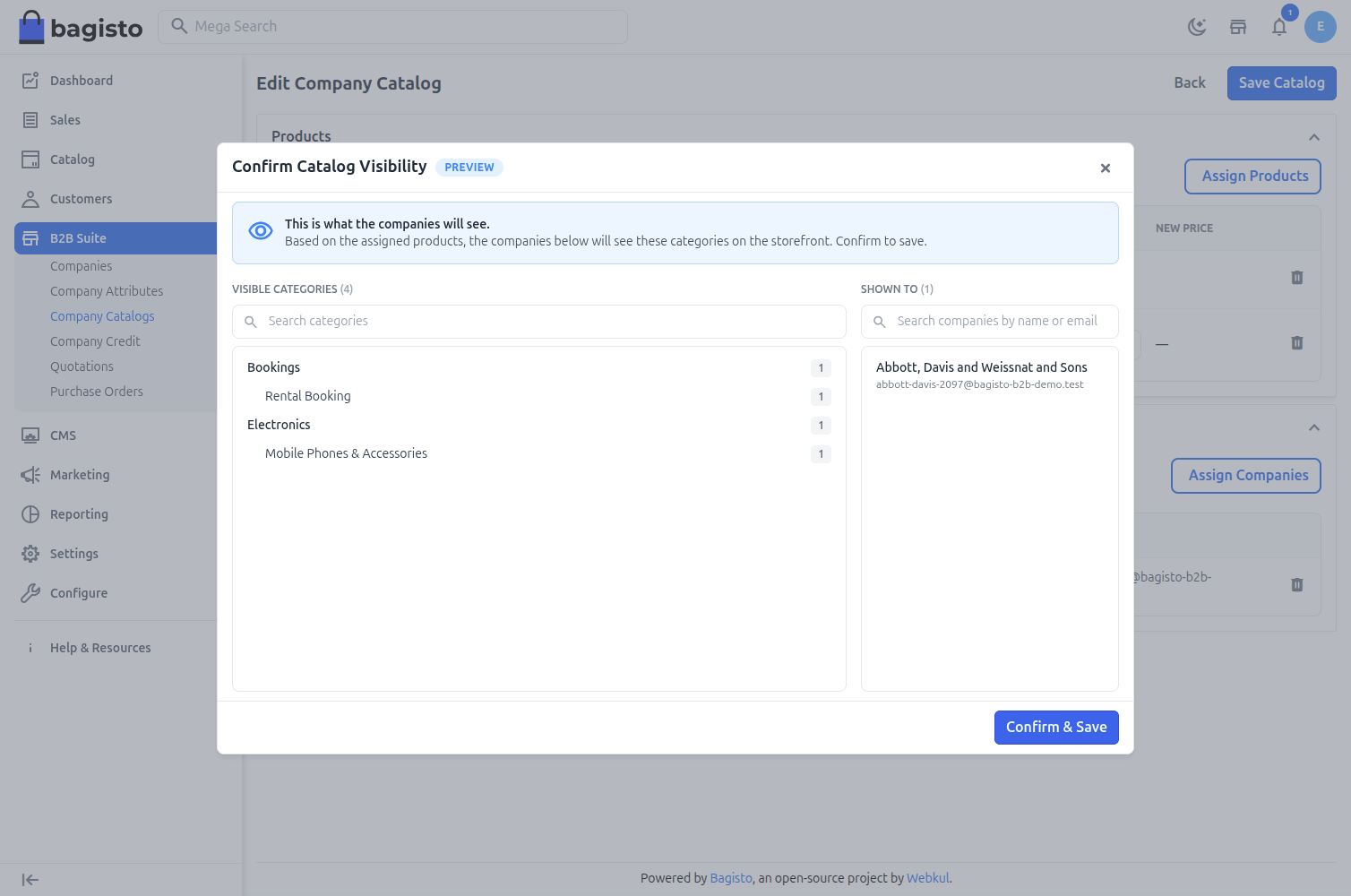Collapse the sidebar with arrow icon
Viewport: 1351px width, 896px height.
click(30, 880)
